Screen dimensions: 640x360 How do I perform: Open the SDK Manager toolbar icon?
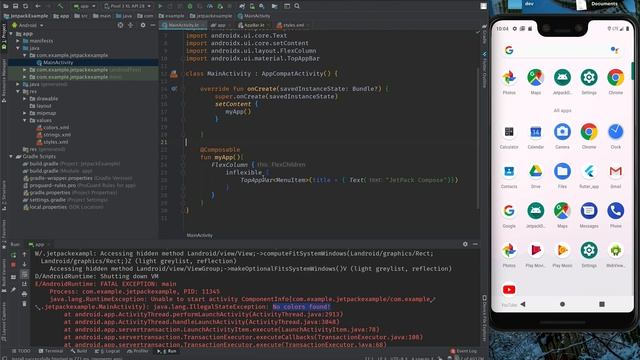pos(262,6)
